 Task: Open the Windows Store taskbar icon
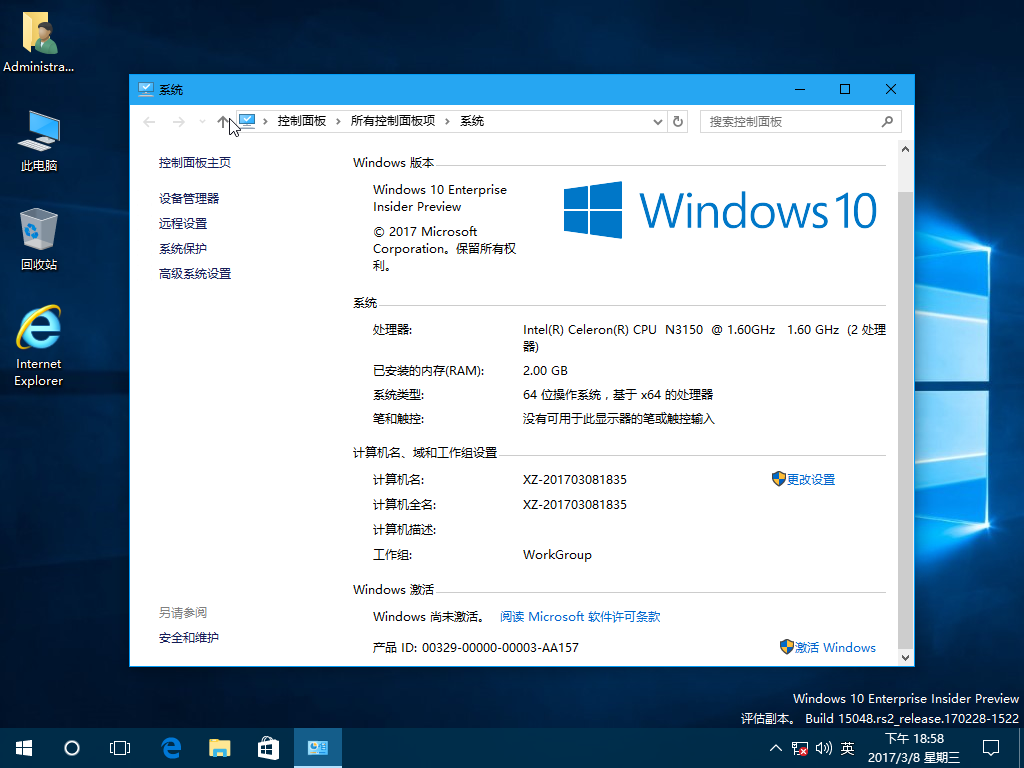coord(268,748)
